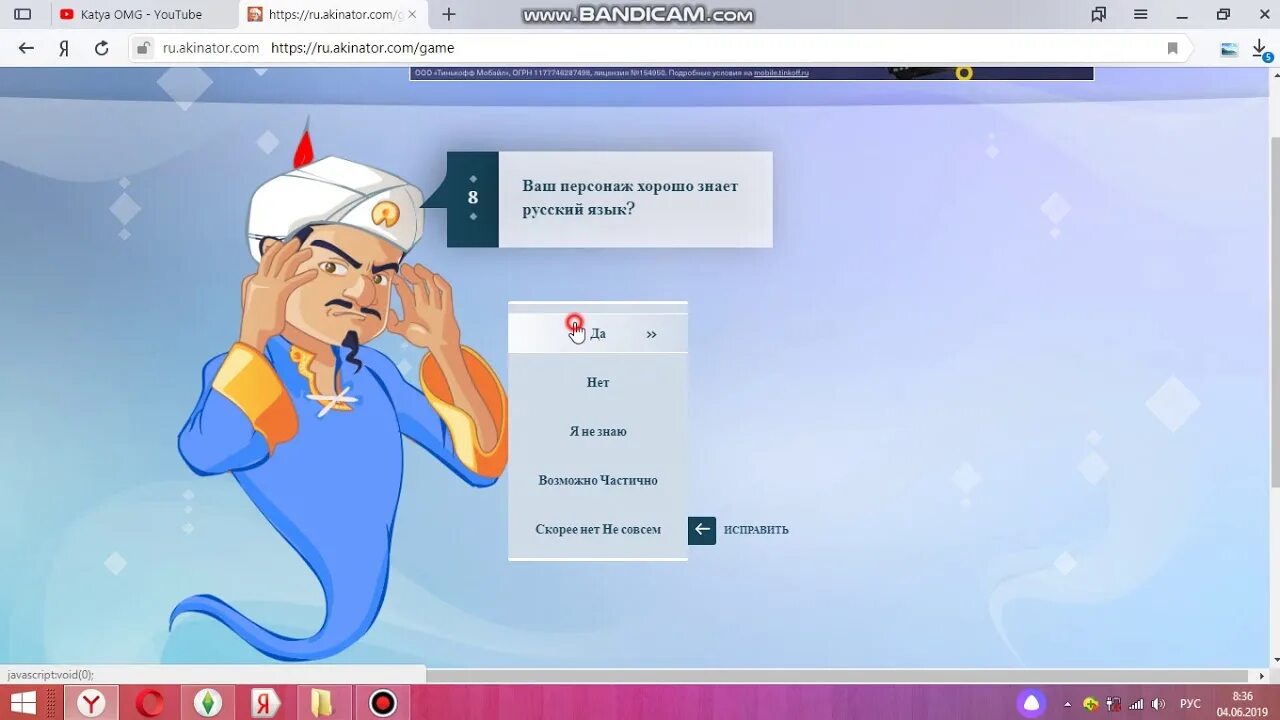Open the browser bookmarks manager icon

point(1099,14)
